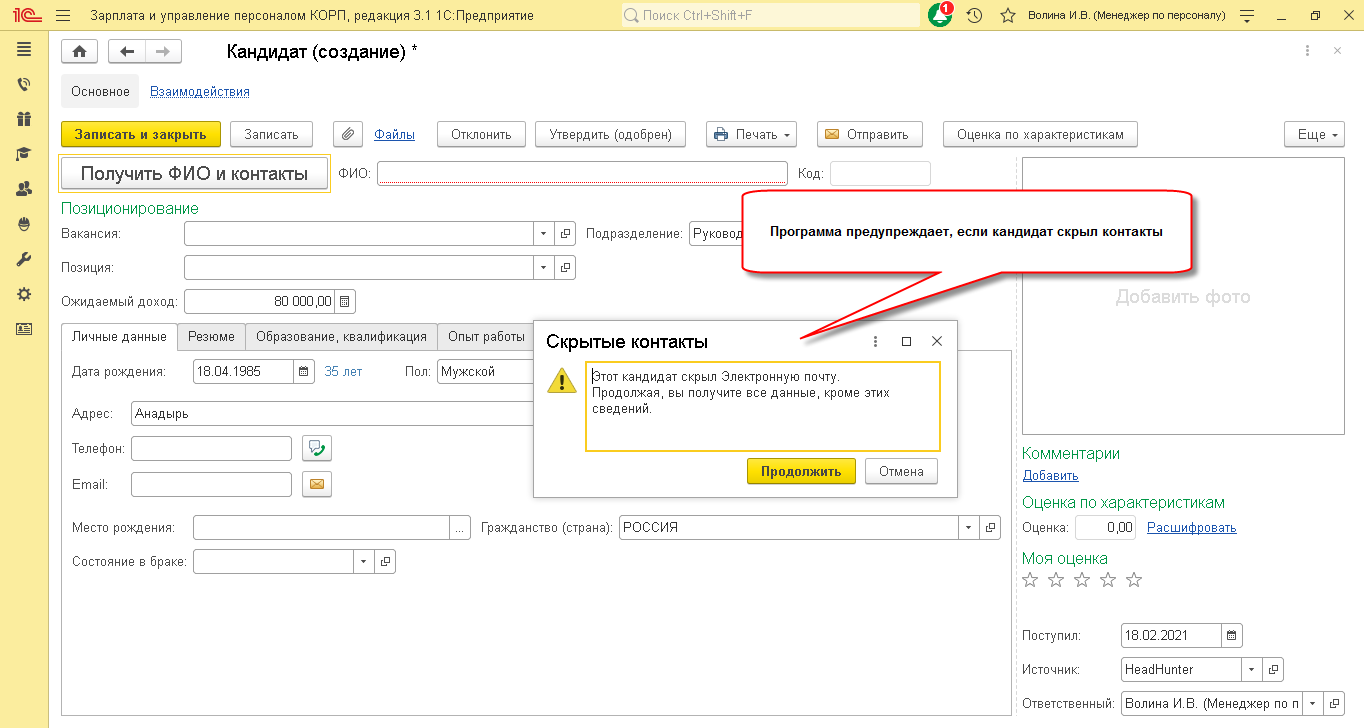
Task: Expand the Гражданство (страна) dropdown
Action: pos(968,527)
